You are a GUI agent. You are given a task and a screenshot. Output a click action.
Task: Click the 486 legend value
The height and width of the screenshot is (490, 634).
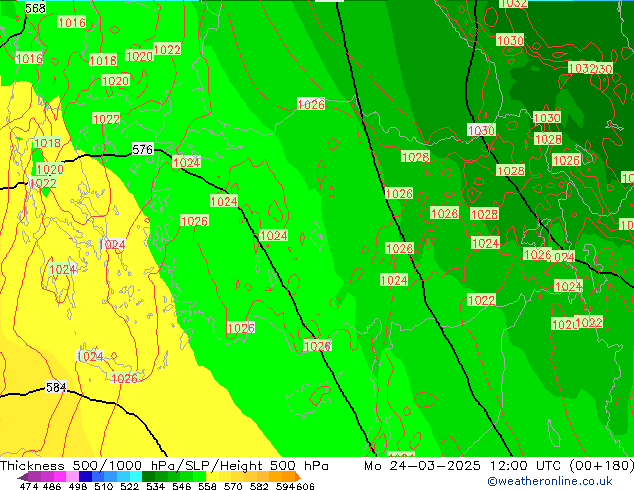52,486
